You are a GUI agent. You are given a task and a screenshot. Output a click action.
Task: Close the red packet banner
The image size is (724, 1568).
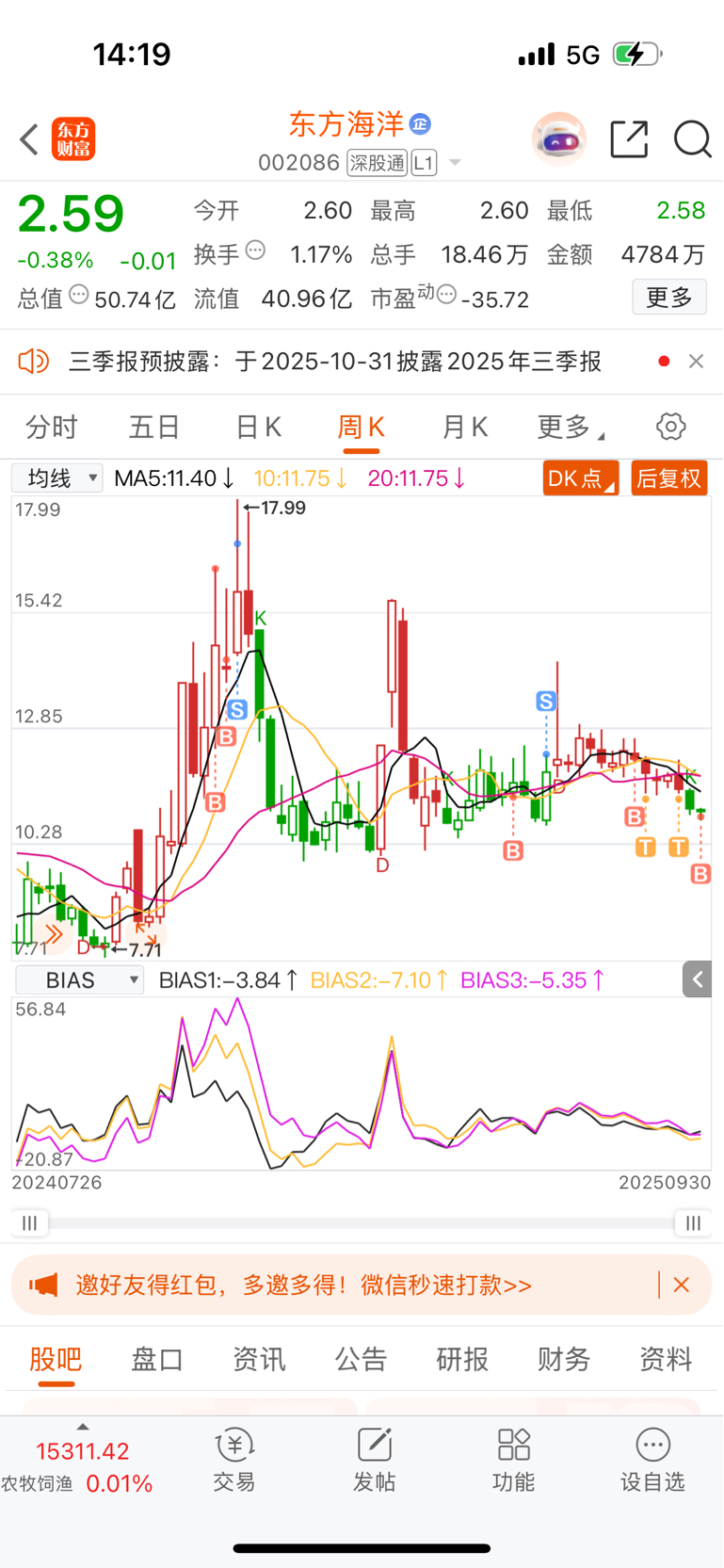coord(682,1285)
